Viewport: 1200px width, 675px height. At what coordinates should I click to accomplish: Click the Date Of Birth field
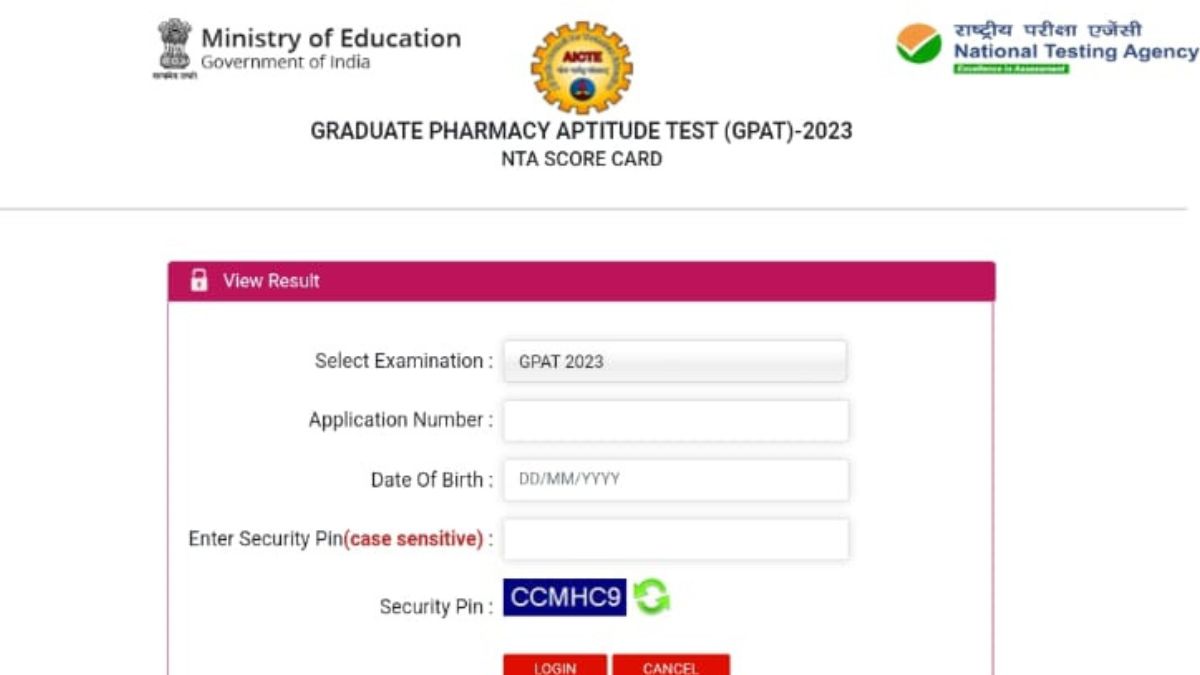[x=676, y=480]
